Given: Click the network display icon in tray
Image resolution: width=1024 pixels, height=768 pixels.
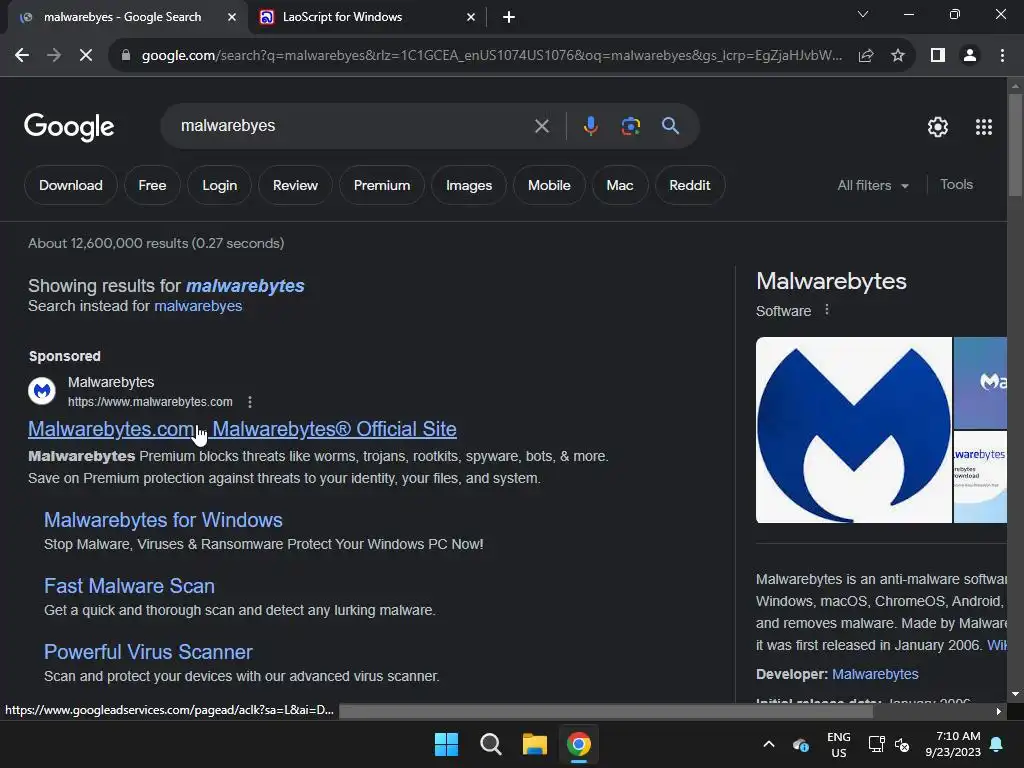Looking at the screenshot, I should coord(876,744).
